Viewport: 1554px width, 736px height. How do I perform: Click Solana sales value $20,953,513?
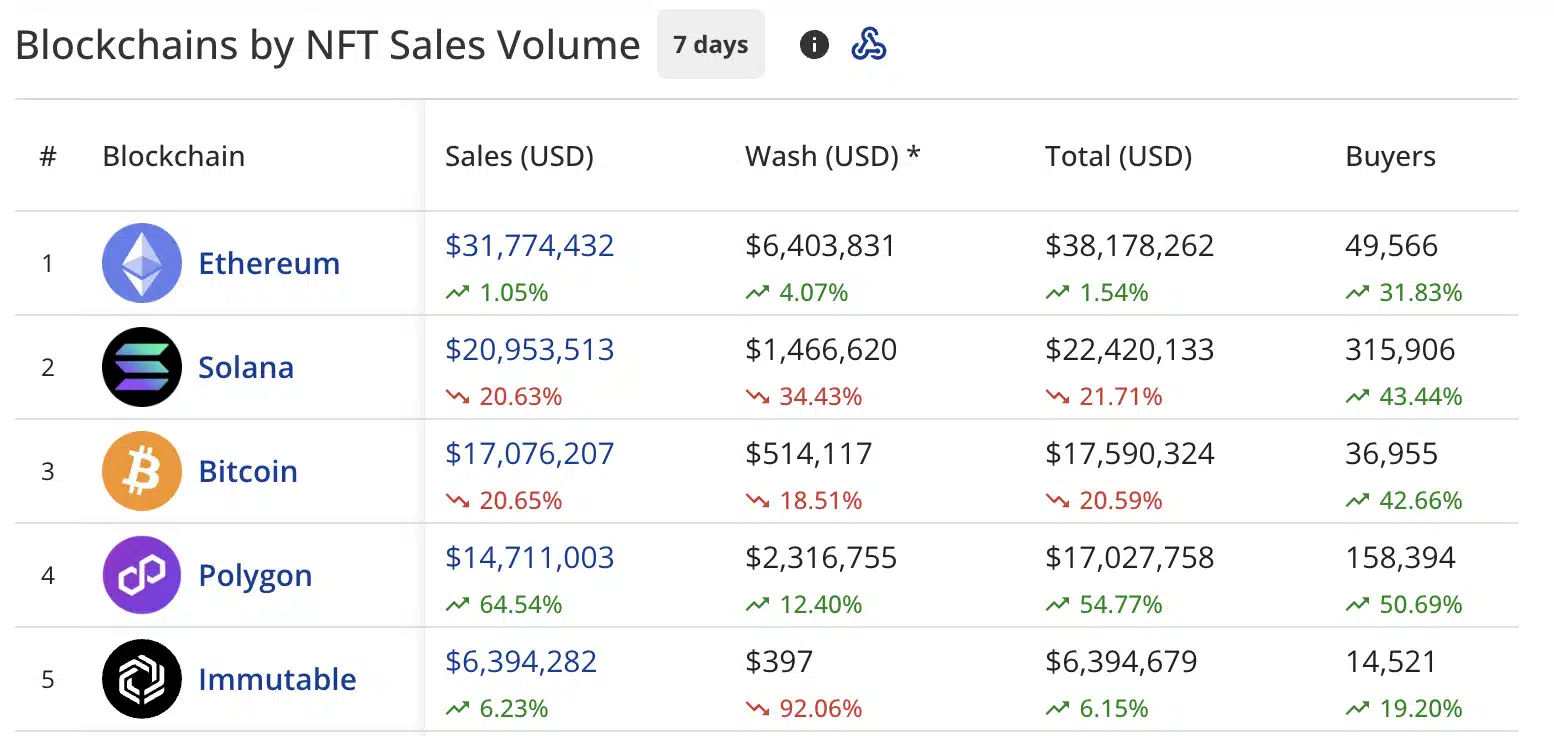529,349
